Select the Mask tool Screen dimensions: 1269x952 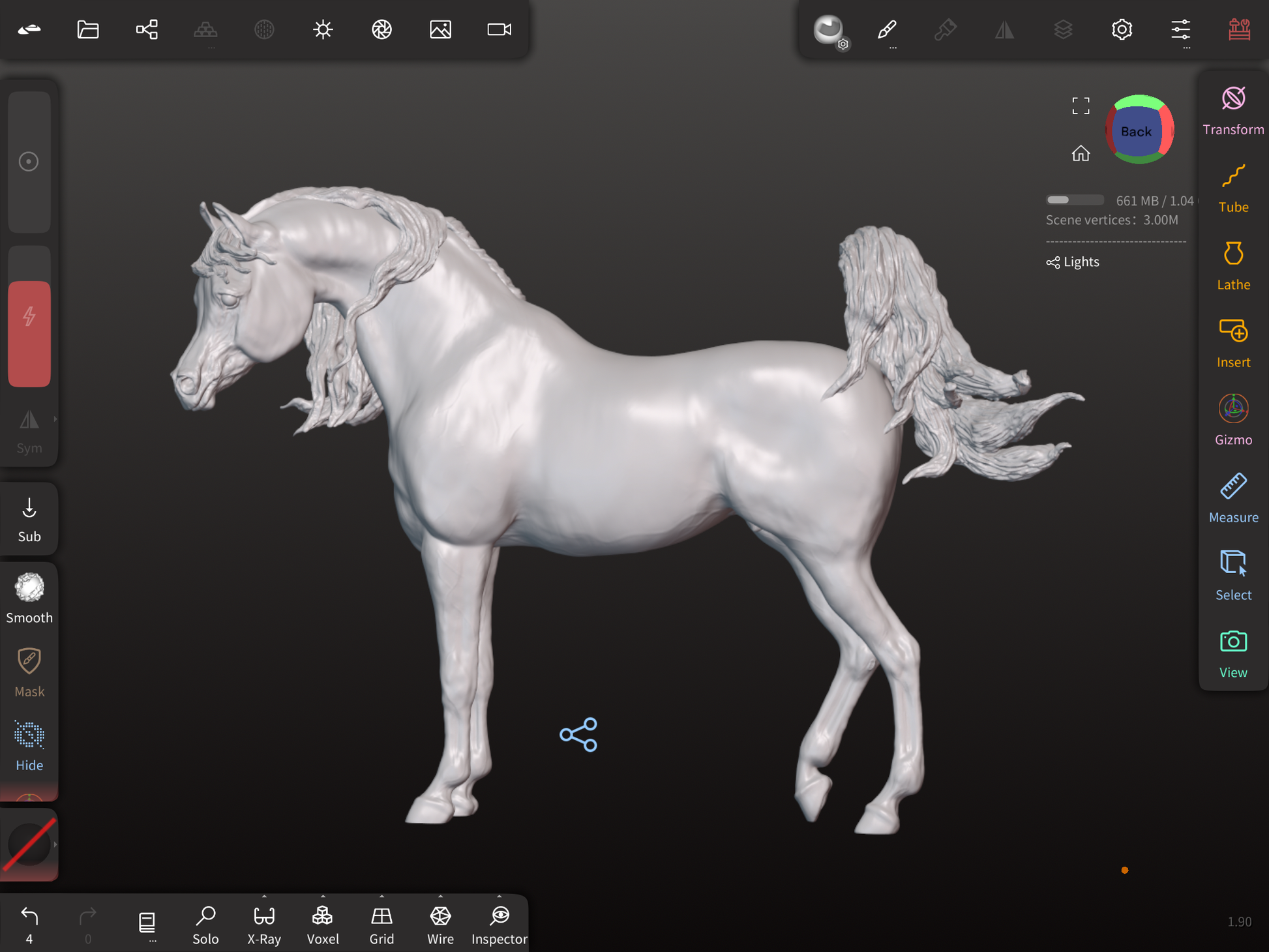(29, 672)
